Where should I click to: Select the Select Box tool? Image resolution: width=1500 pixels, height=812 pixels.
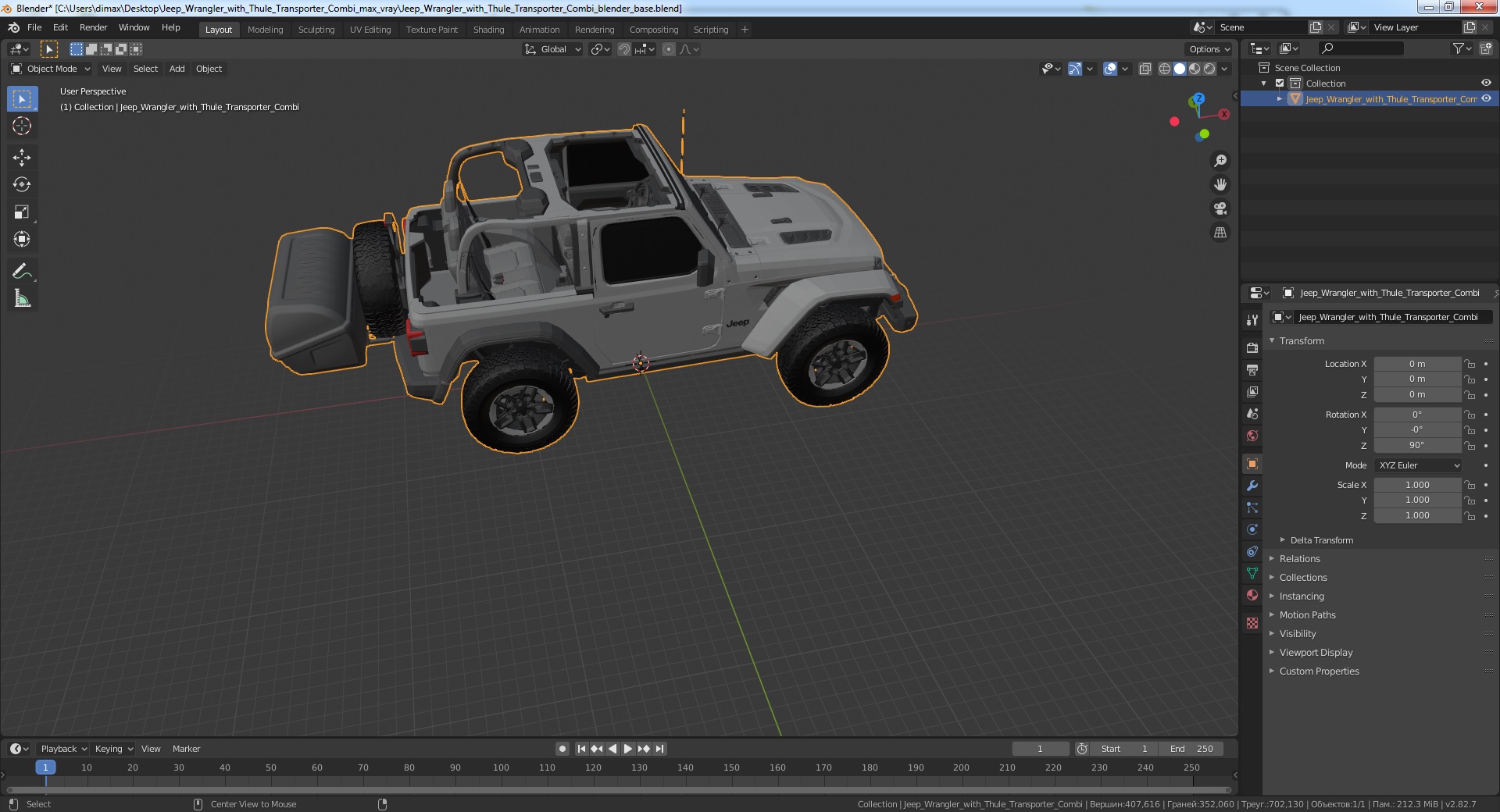(22, 99)
